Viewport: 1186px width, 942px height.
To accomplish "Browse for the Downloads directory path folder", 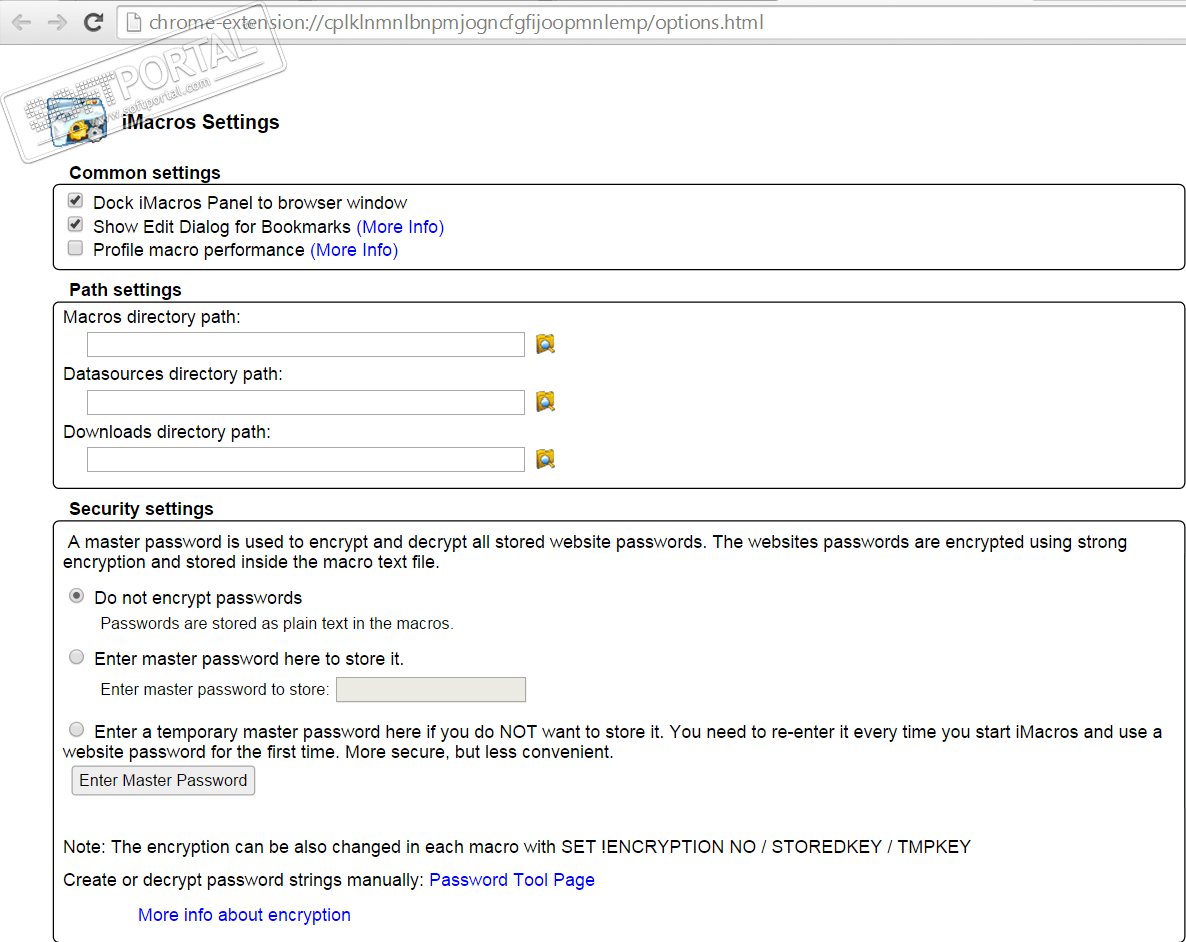I will 545,459.
